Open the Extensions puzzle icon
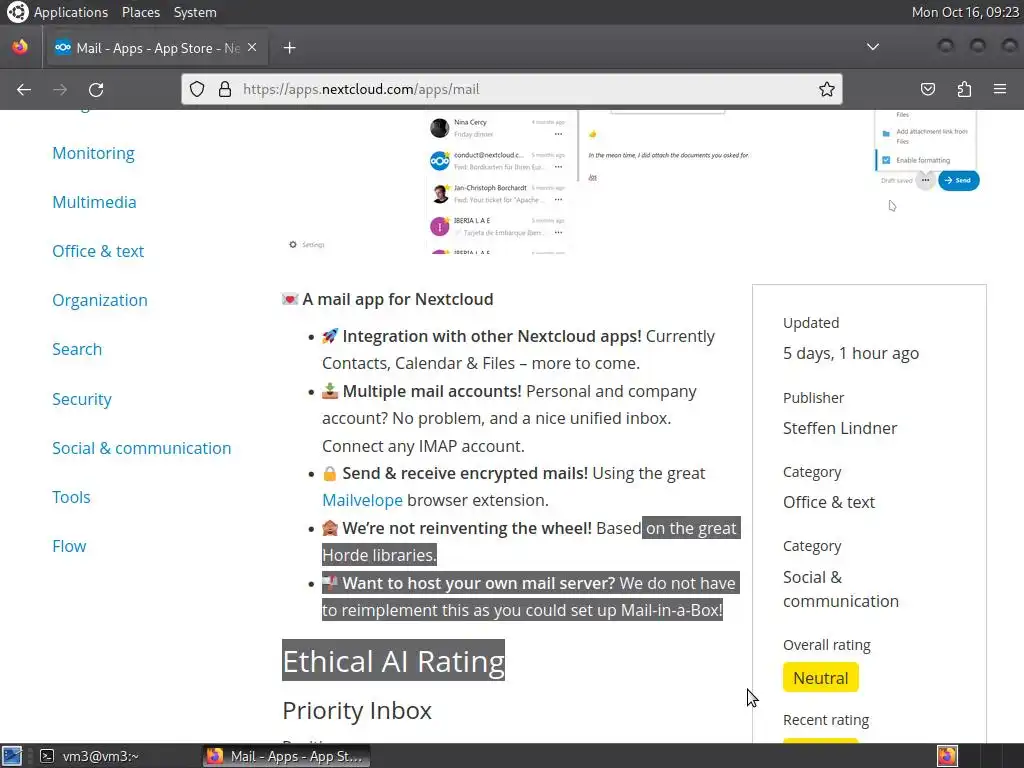The image size is (1024, 768). pyautogui.click(x=964, y=89)
